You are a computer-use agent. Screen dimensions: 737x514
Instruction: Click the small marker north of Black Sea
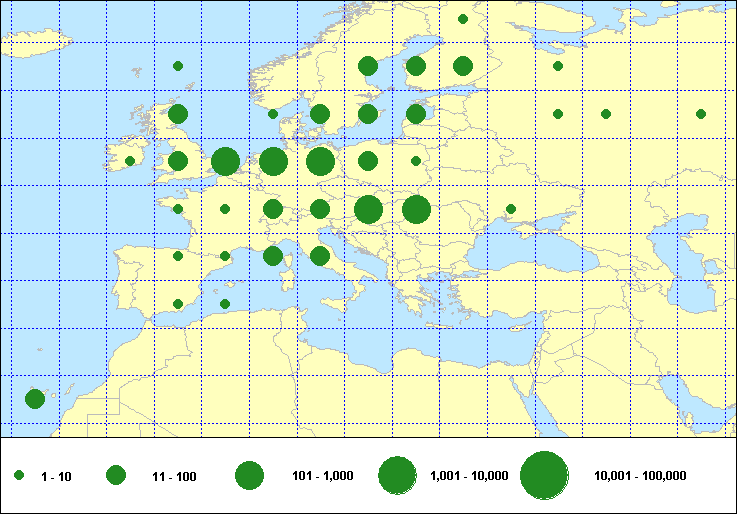pos(511,209)
